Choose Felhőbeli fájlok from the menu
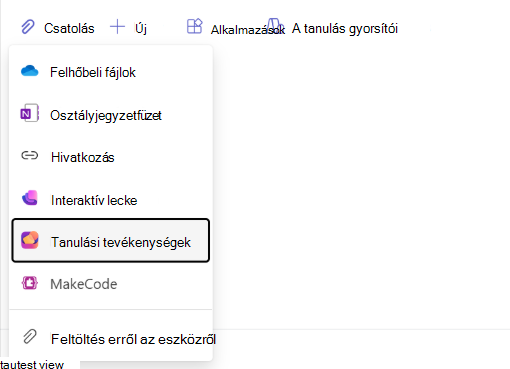Screen dimensions: 510x369 [93, 72]
